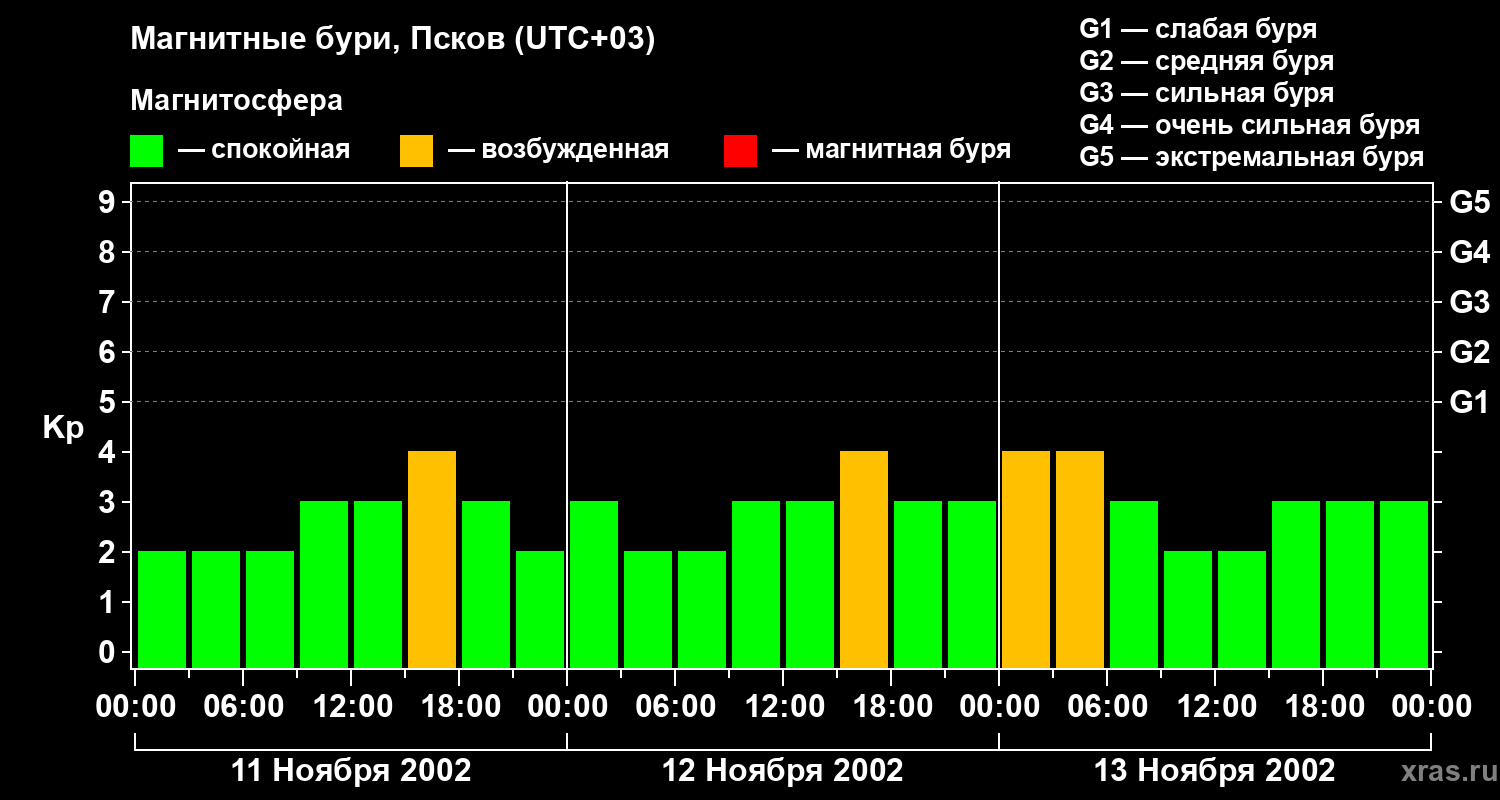Select the date label '13 Ноября 2002'

click(1215, 771)
